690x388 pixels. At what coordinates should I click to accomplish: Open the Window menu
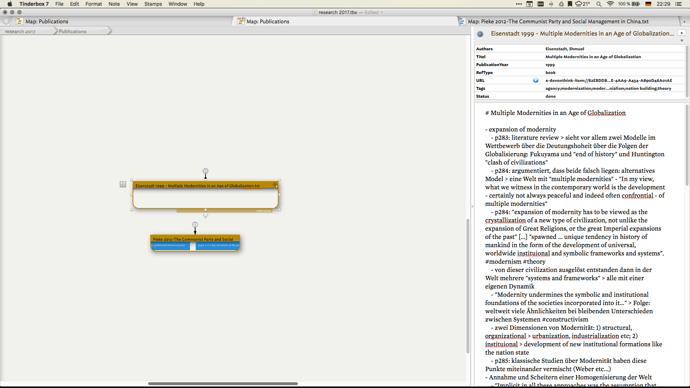tap(178, 4)
